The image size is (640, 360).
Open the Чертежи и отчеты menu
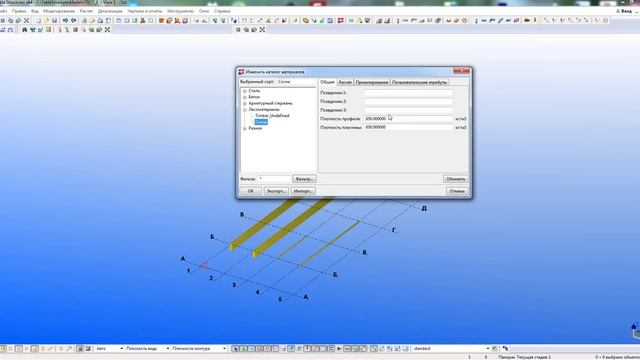coord(145,11)
